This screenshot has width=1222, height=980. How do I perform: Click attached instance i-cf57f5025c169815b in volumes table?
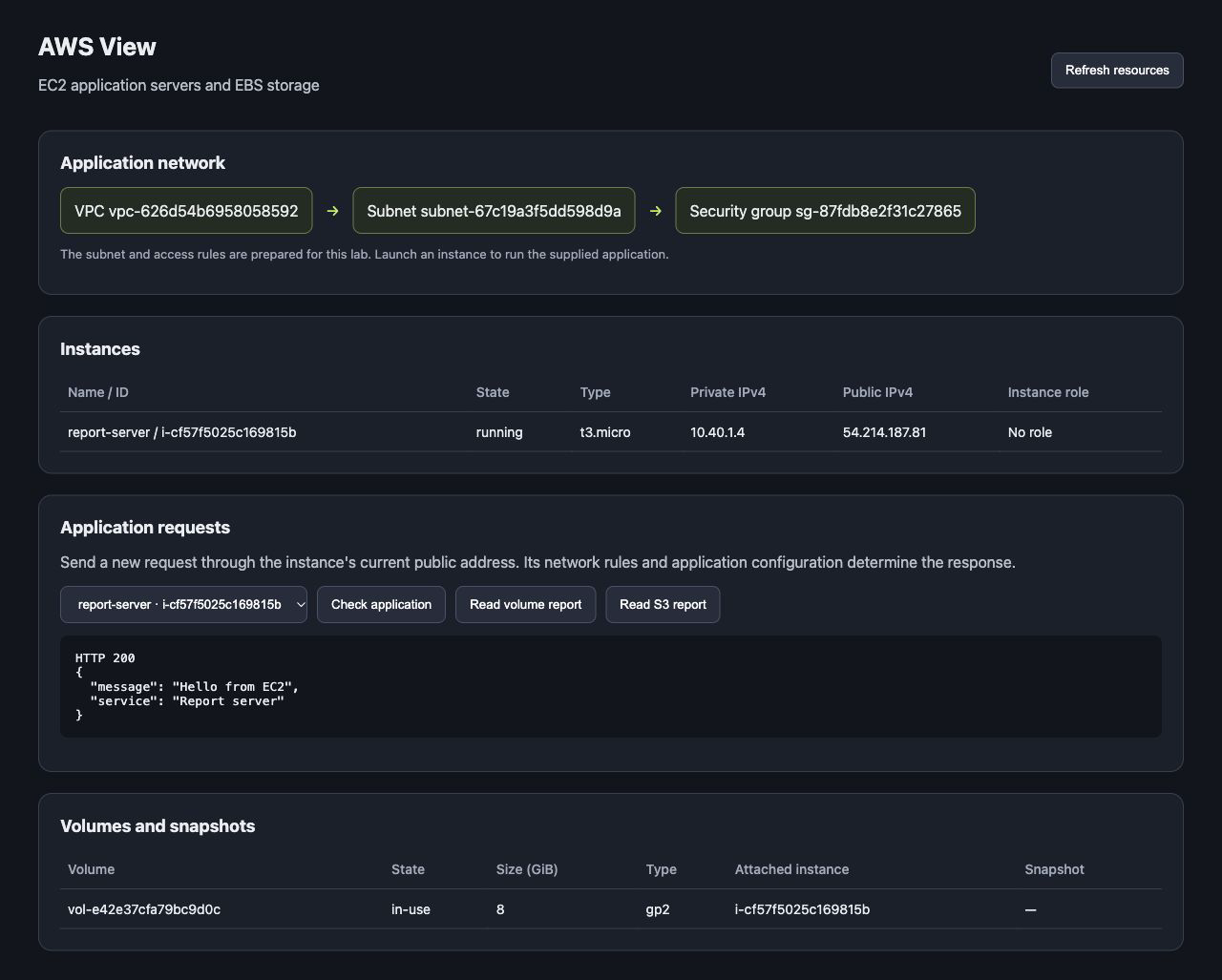(802, 909)
